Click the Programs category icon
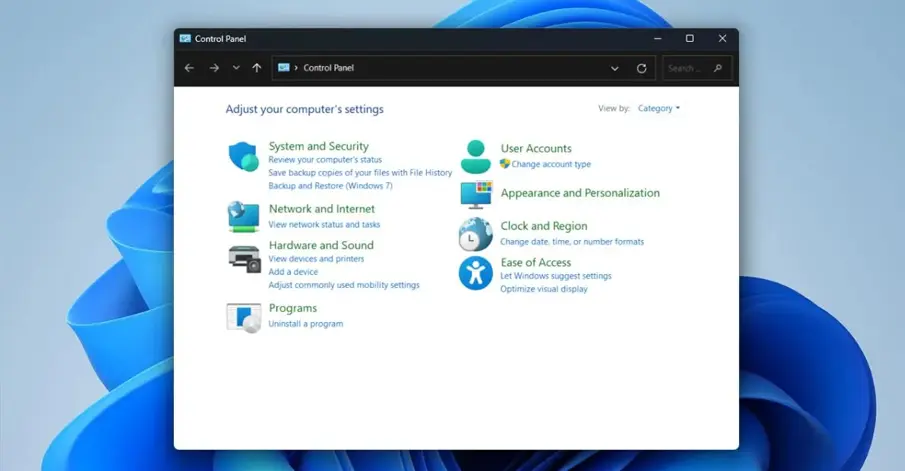 click(243, 316)
